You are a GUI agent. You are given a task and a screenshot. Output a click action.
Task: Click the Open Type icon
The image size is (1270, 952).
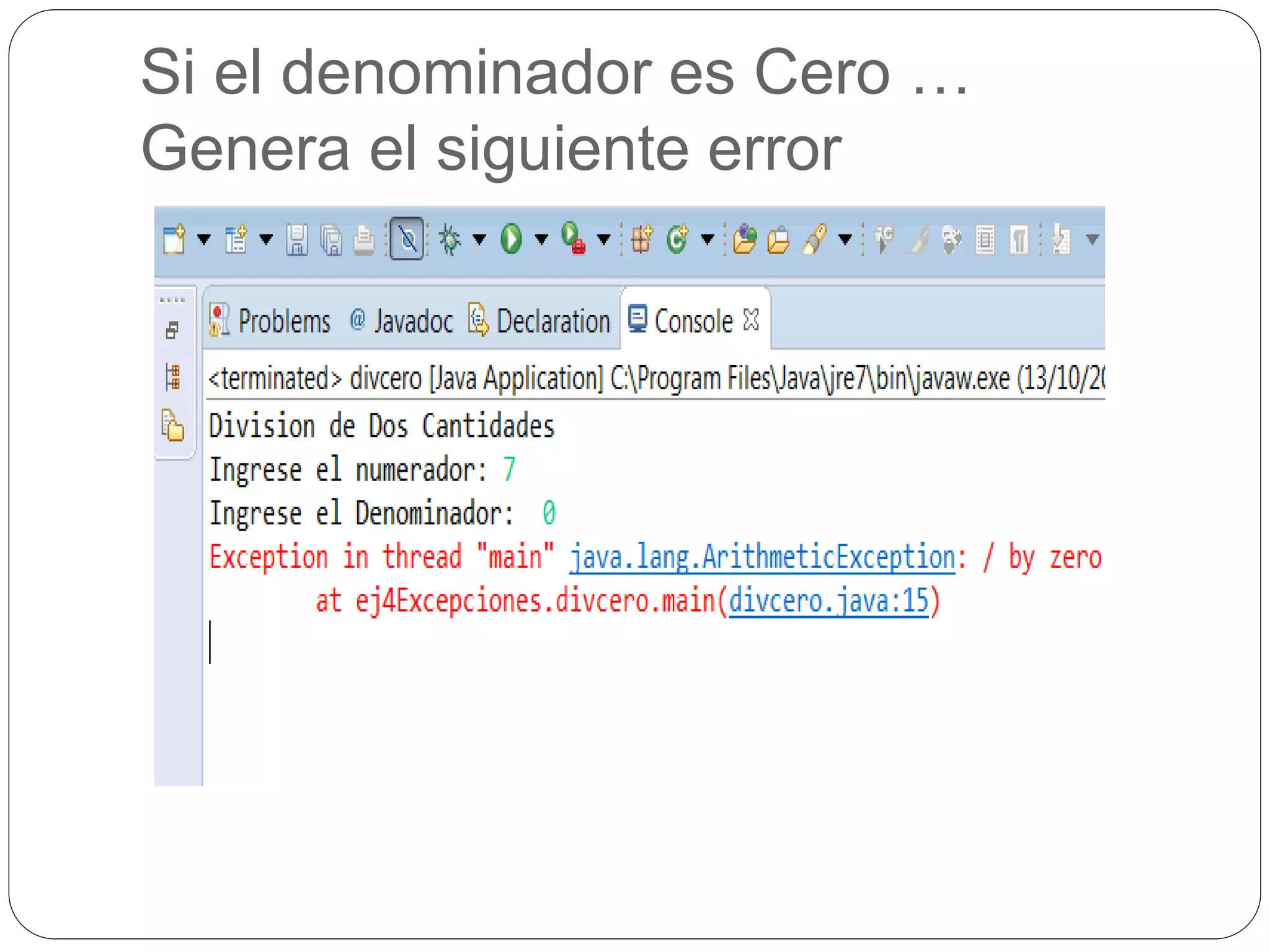click(745, 239)
